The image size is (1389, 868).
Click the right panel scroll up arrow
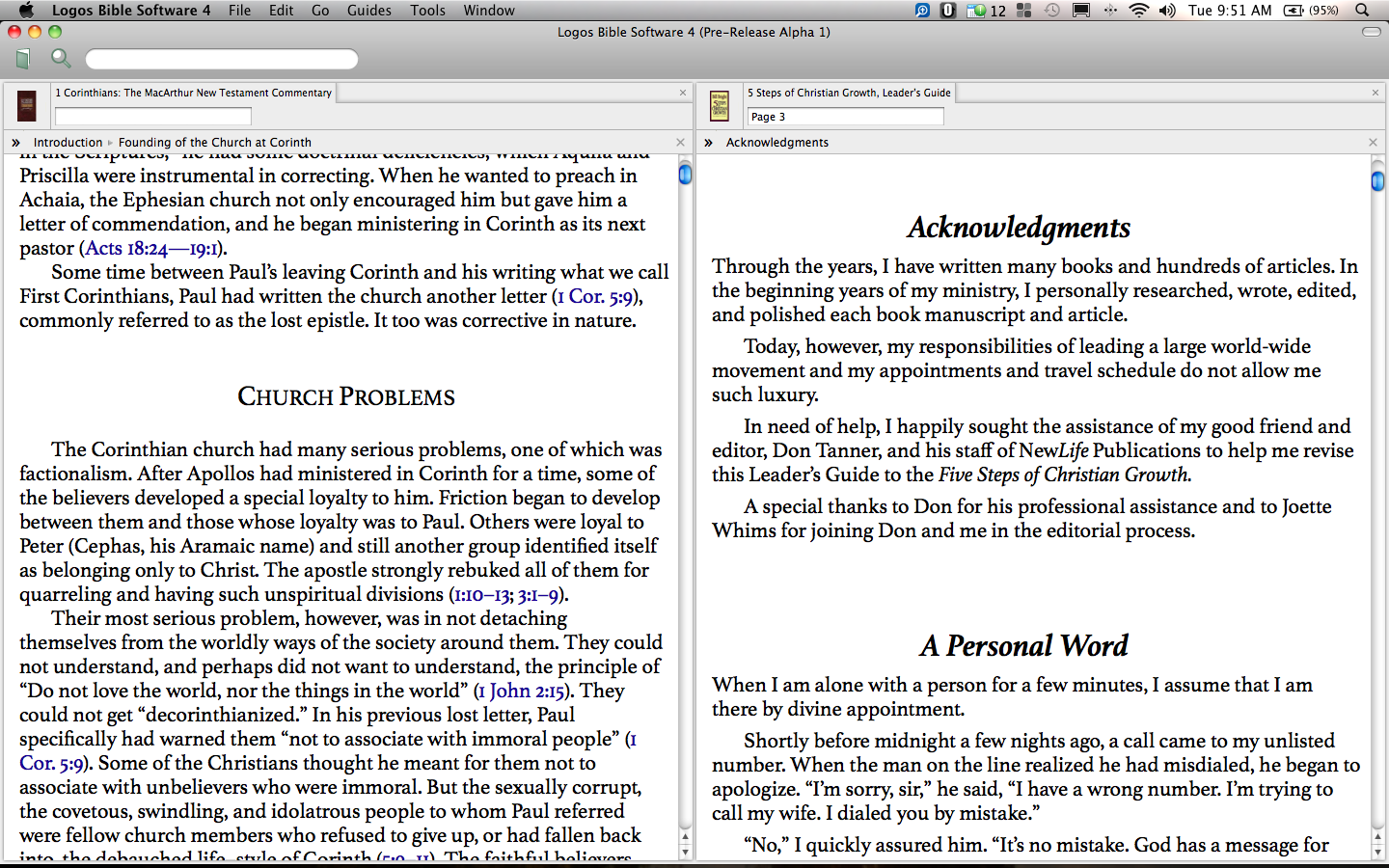(1377, 838)
